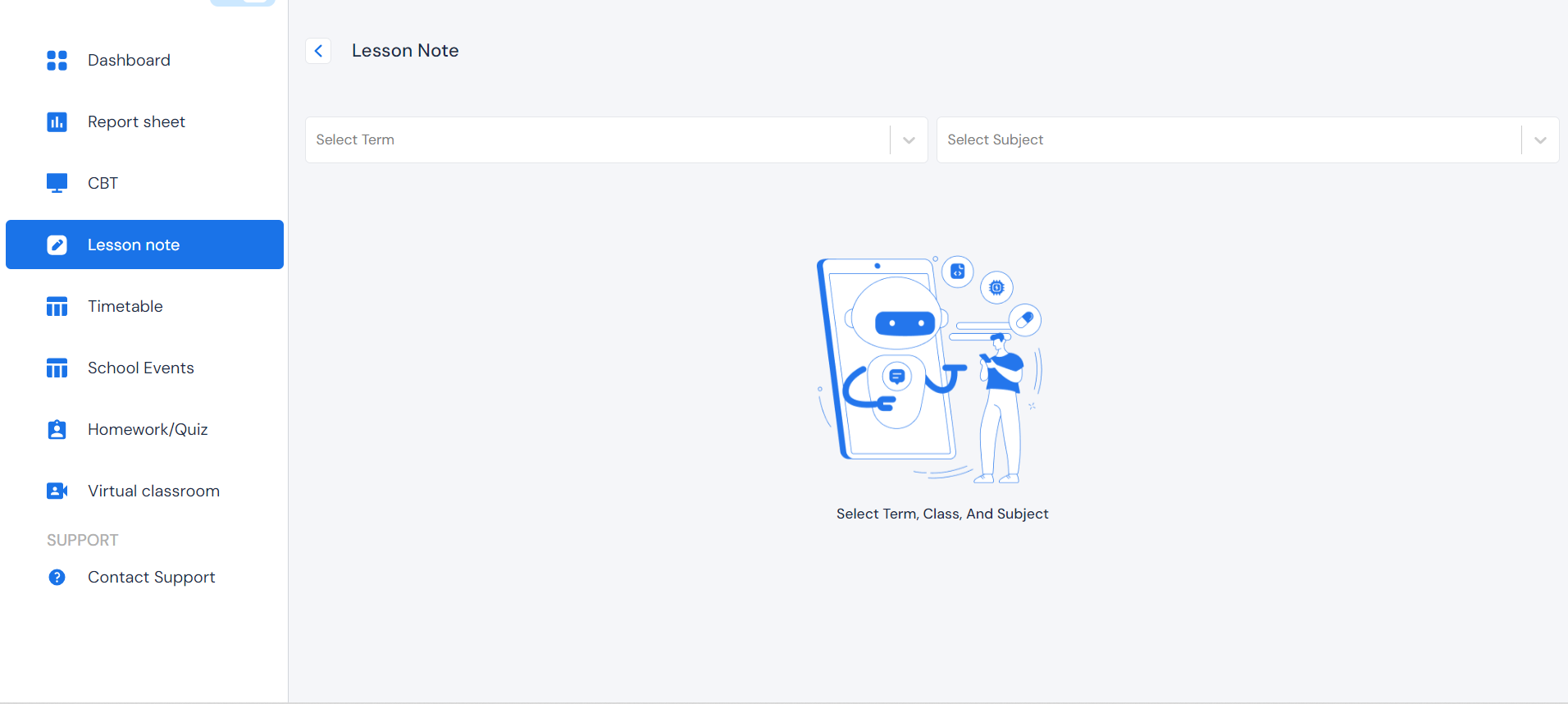Expand the Select Term chevron arrow
This screenshot has height=704, width=1568.
tap(909, 140)
